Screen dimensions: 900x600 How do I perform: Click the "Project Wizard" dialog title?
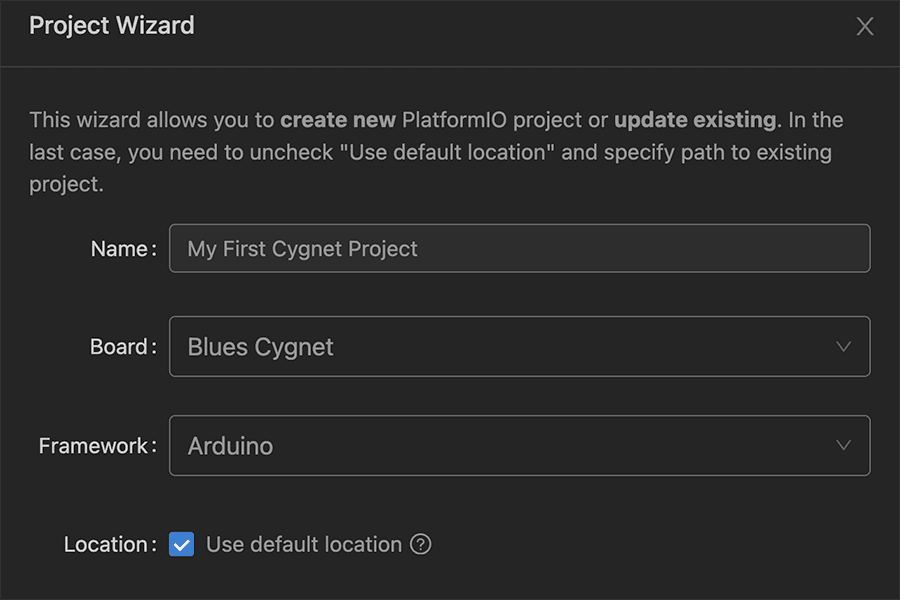(x=112, y=26)
